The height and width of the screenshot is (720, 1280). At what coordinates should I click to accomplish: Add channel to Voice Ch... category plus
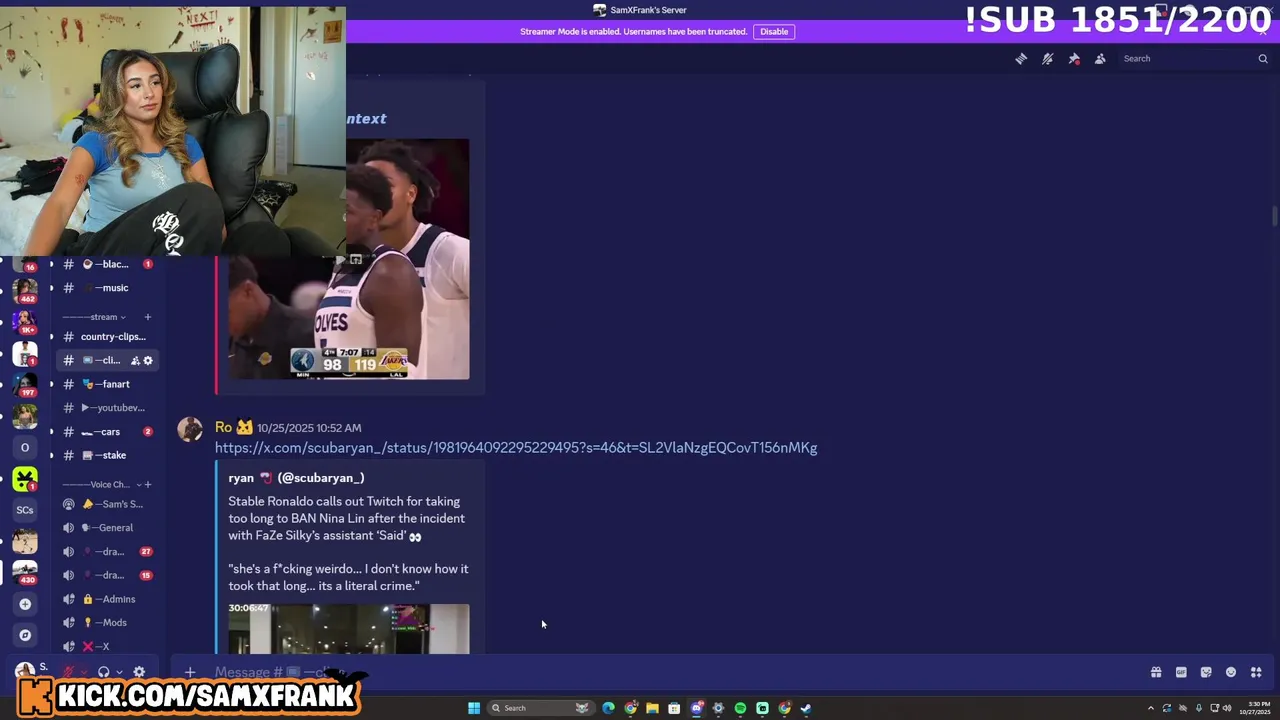tap(147, 485)
